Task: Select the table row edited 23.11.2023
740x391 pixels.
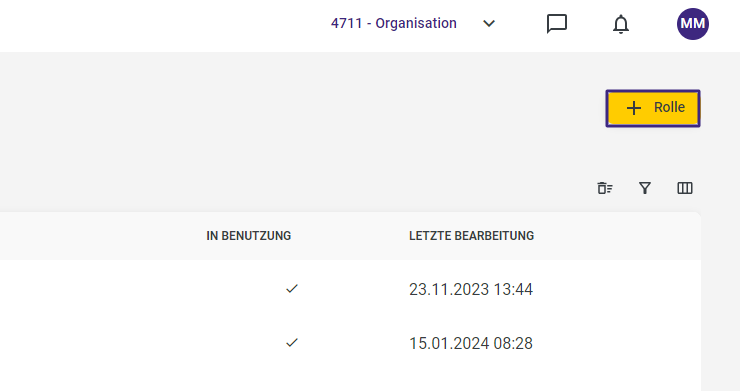Action: click(350, 289)
